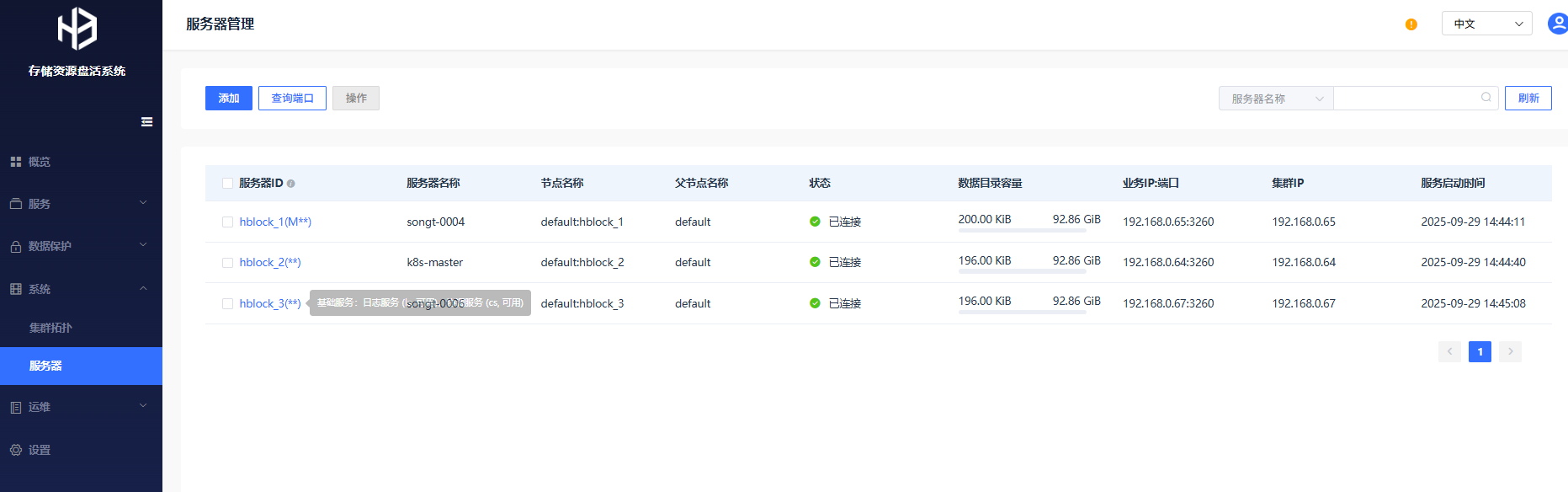Open the 中文 language dropdown

[1486, 24]
